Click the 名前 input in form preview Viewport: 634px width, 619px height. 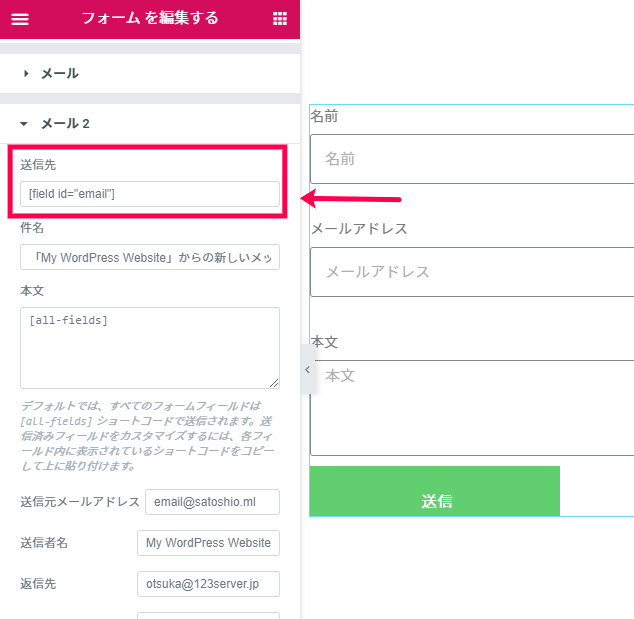pos(472,159)
